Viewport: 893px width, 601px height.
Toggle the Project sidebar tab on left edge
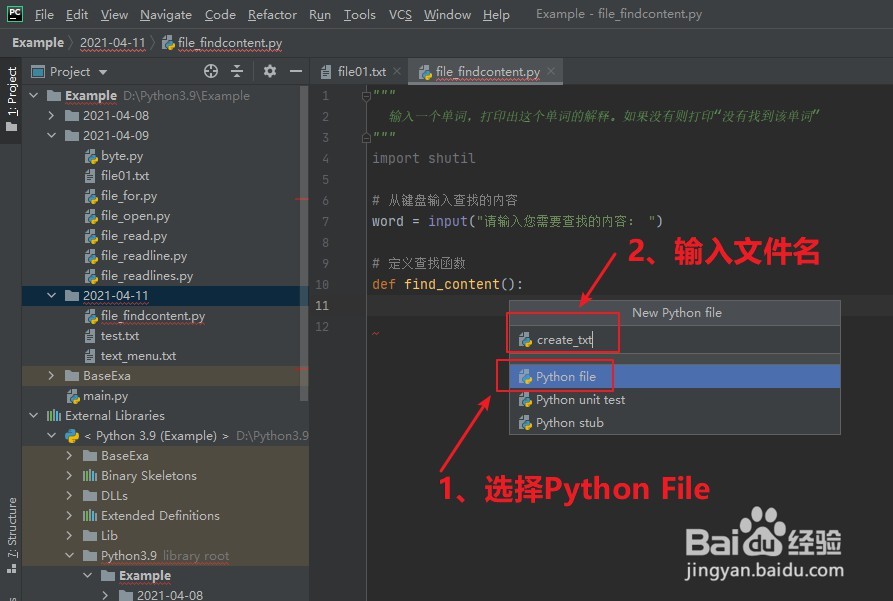[11, 96]
